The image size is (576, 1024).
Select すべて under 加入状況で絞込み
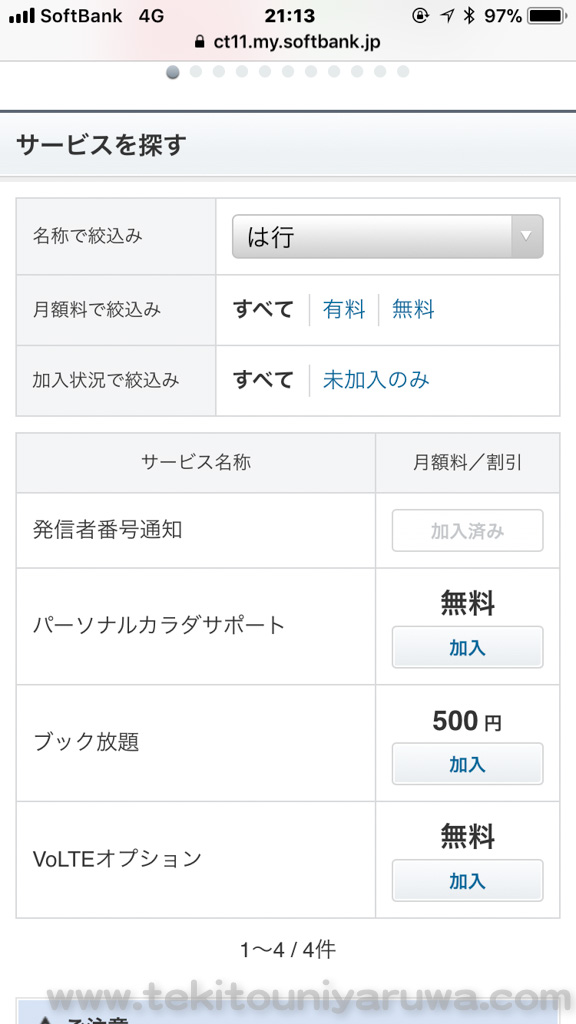pos(263,380)
